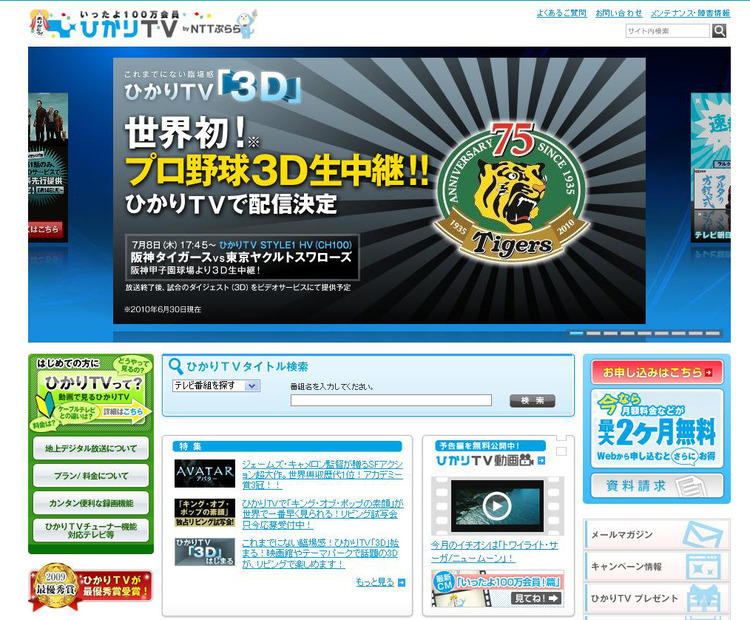Select the second carousel slide indicator

(x=593, y=333)
